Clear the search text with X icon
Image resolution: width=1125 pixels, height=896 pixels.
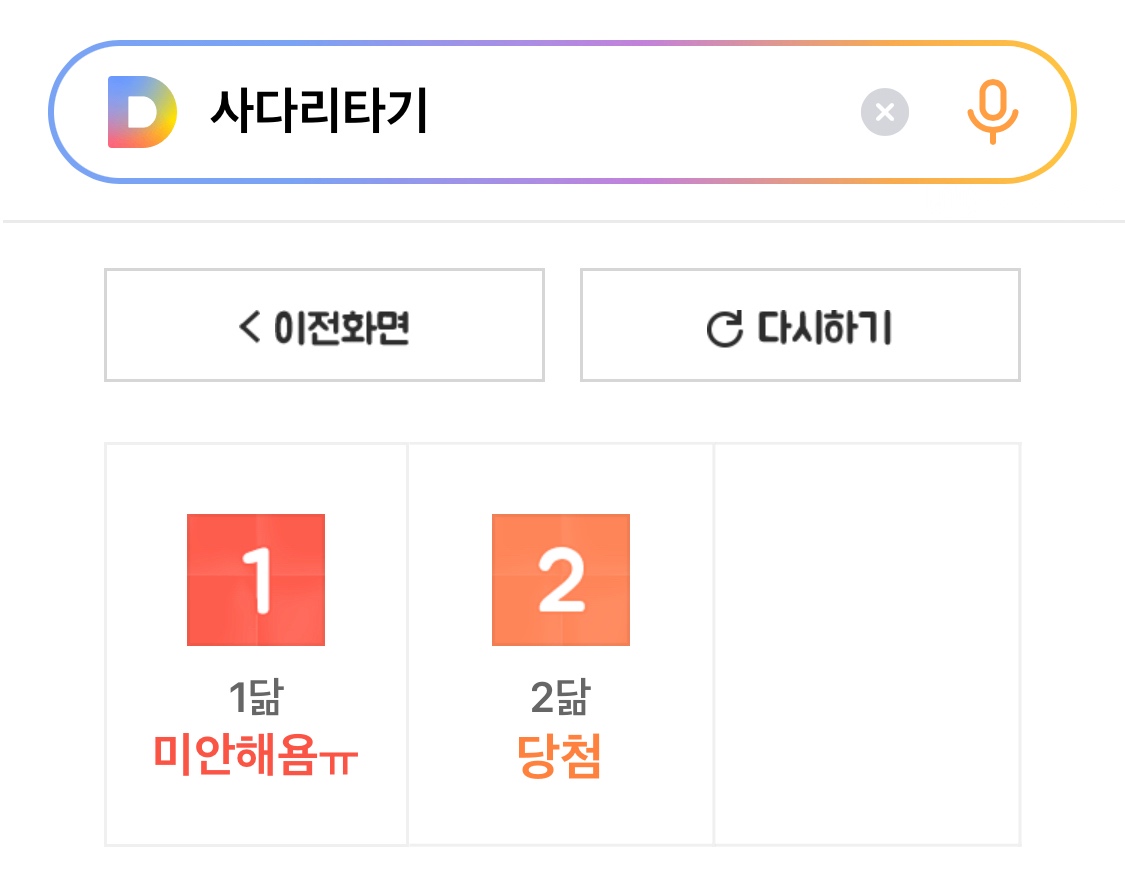click(x=884, y=112)
